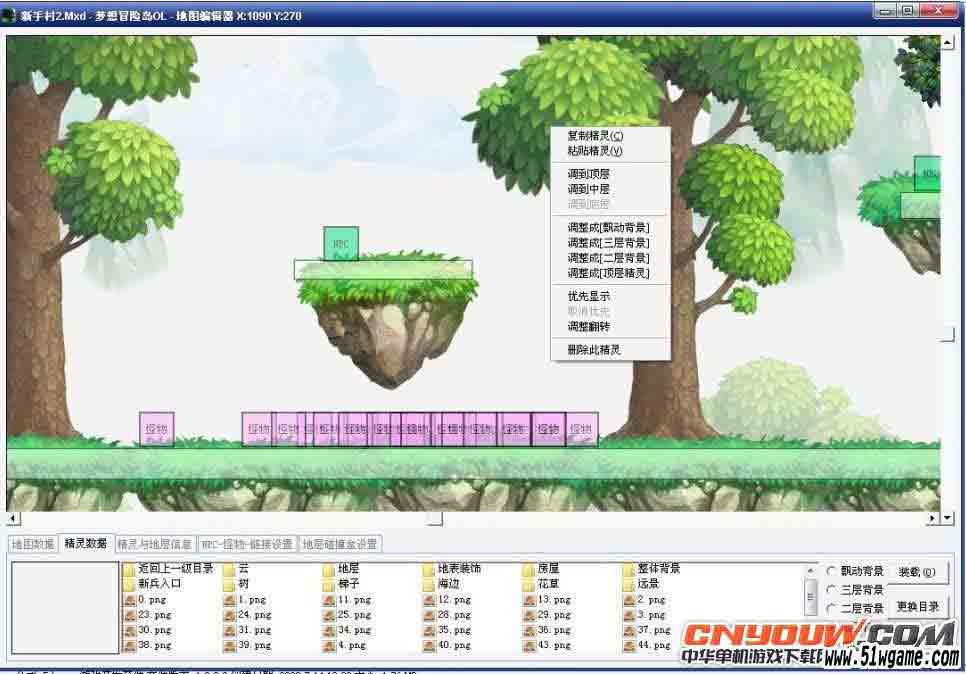Select the 1.png sprite file icon
Screen dimensions: 966x674
[229, 599]
